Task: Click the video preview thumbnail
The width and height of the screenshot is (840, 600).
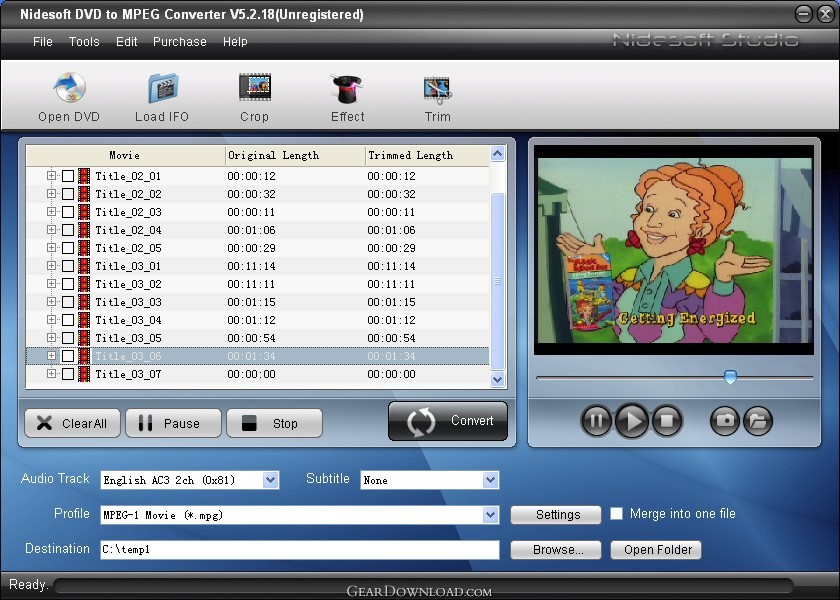Action: tap(674, 250)
